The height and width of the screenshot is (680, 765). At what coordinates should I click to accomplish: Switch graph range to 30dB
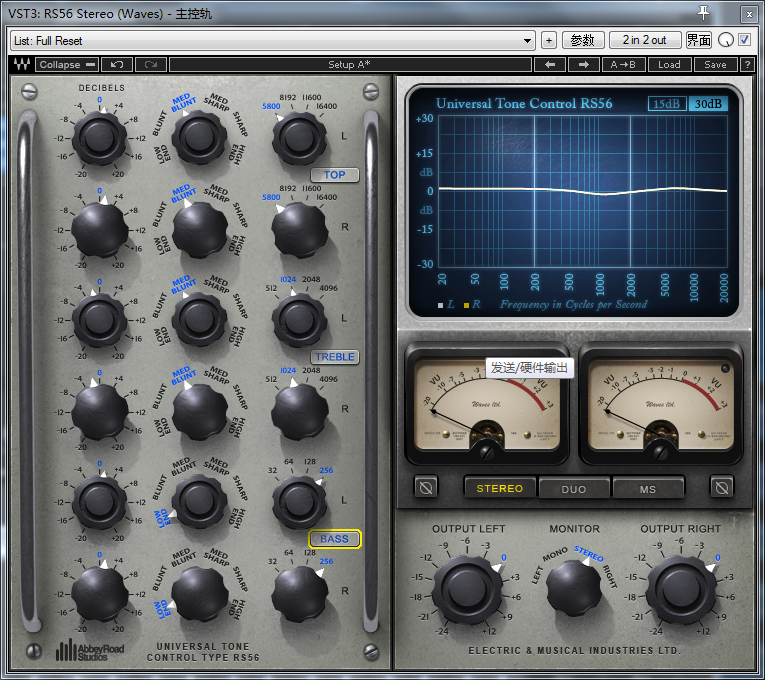pos(708,104)
